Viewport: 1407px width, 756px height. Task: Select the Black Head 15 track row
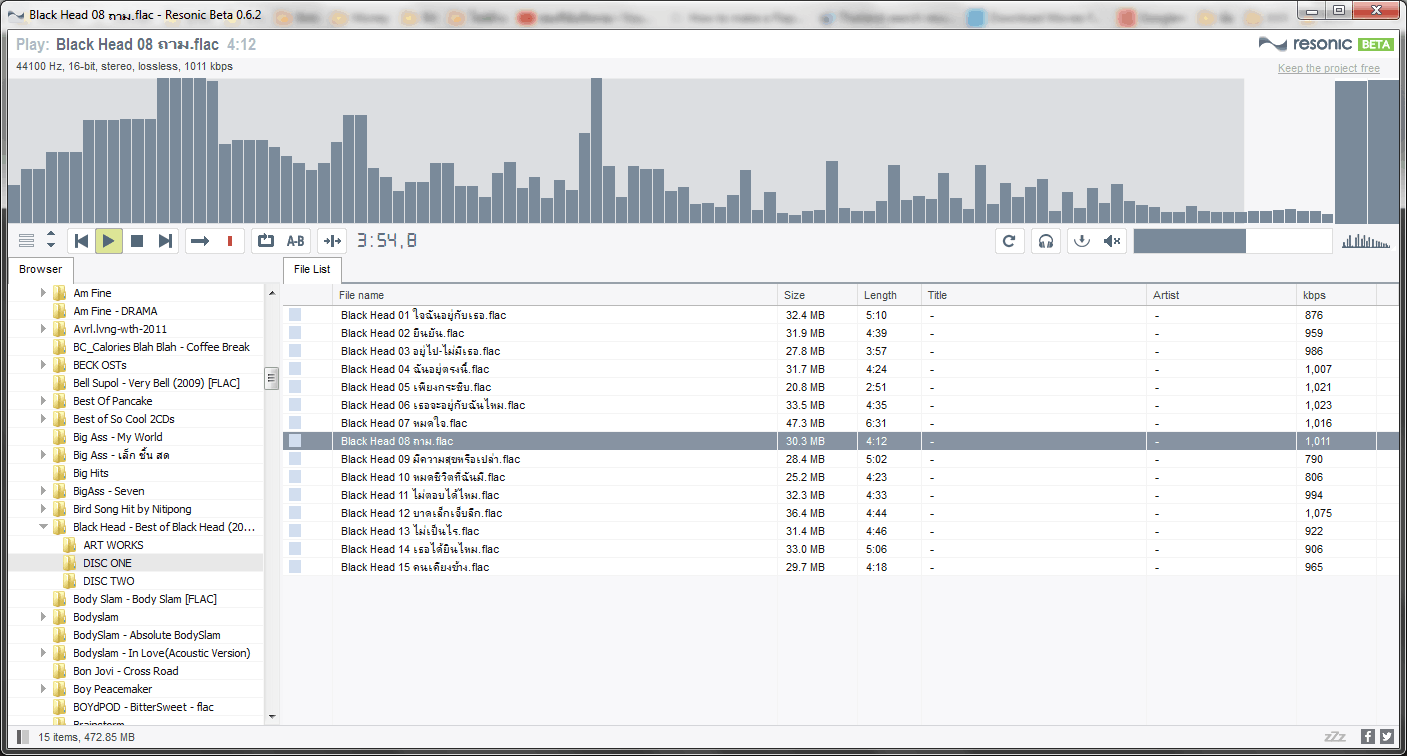click(x=840, y=567)
